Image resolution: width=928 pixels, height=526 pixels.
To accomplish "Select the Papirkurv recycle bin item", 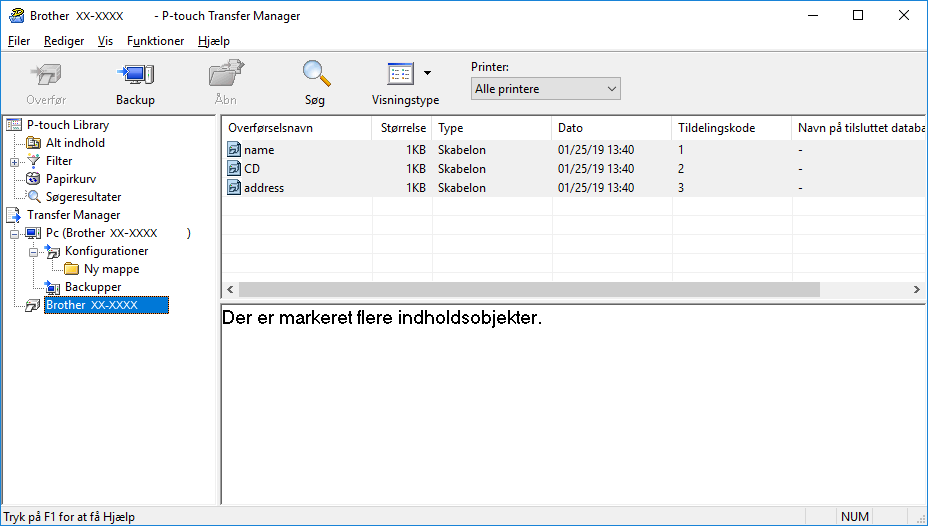I will [x=70, y=179].
